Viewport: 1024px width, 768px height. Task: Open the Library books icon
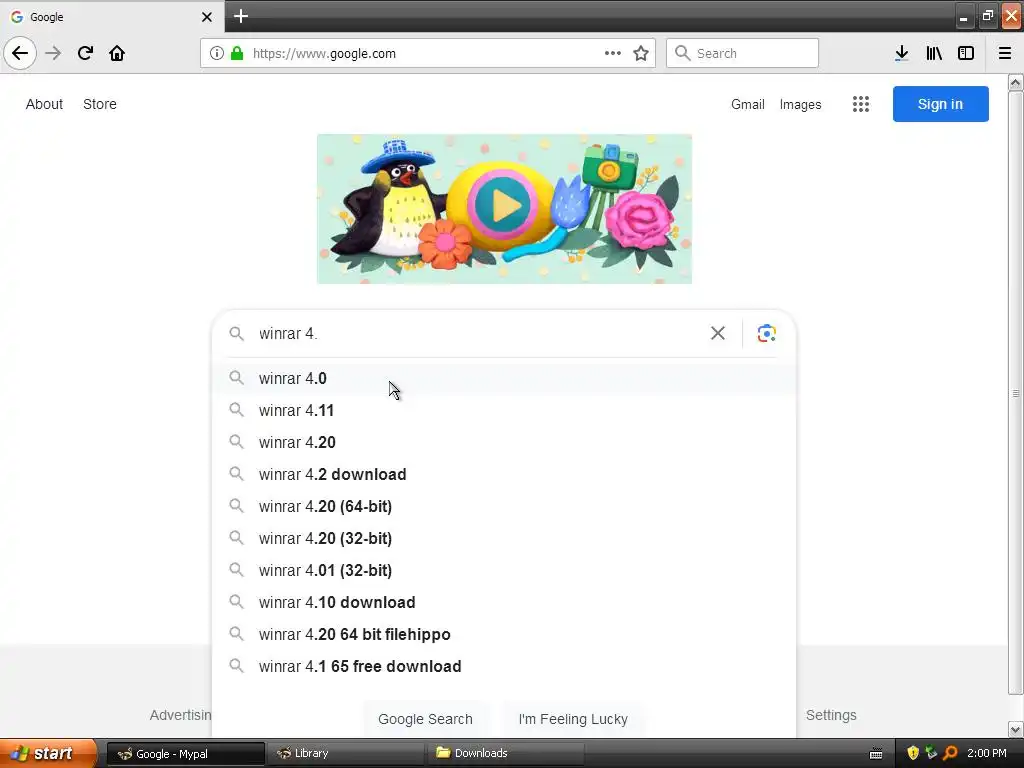click(934, 53)
